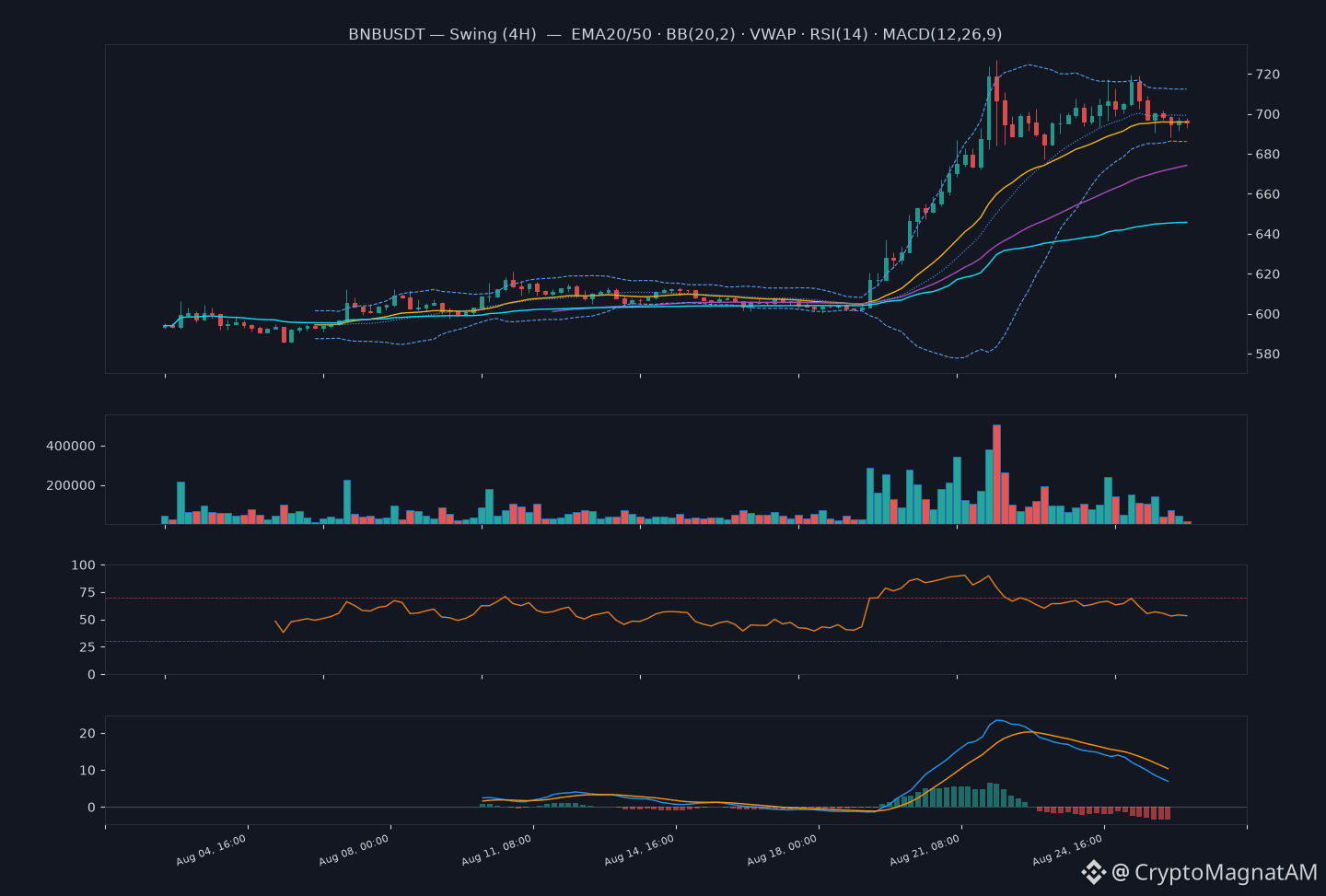Image resolution: width=1326 pixels, height=896 pixels.
Task: Select the 640 price axis label
Action: 1267,235
